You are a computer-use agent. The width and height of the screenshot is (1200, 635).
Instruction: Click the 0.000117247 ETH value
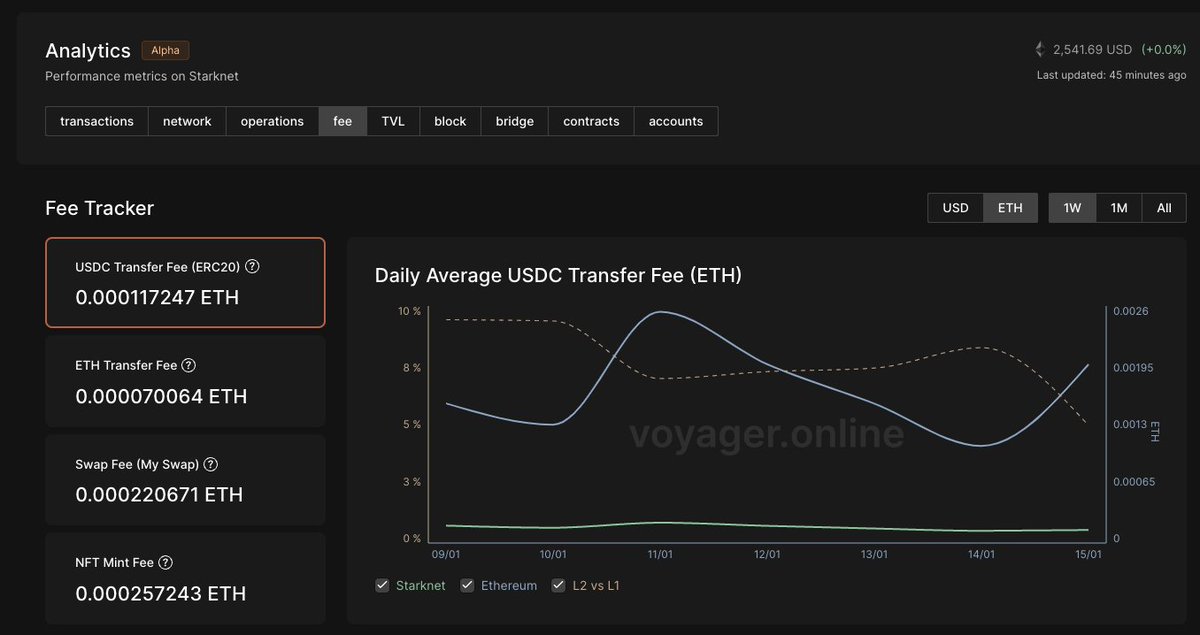157,297
